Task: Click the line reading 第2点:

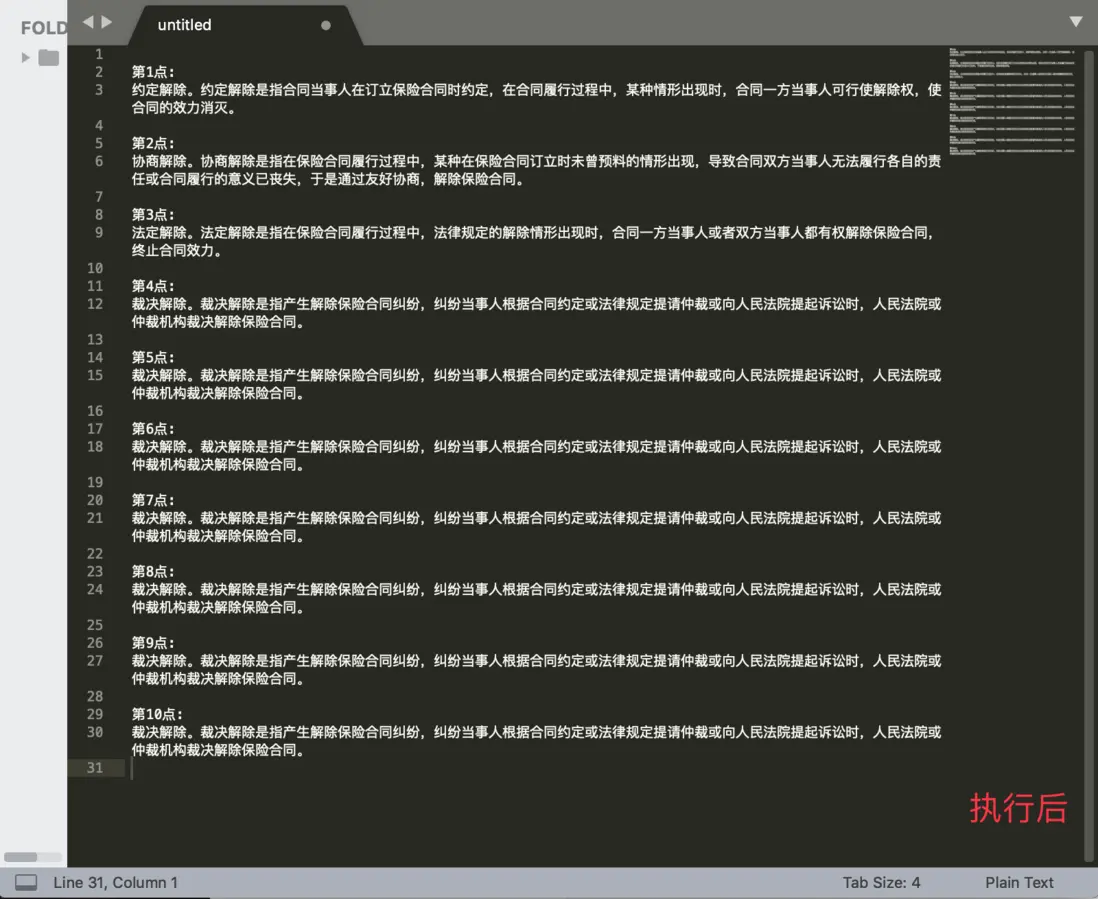Action: 153,143
